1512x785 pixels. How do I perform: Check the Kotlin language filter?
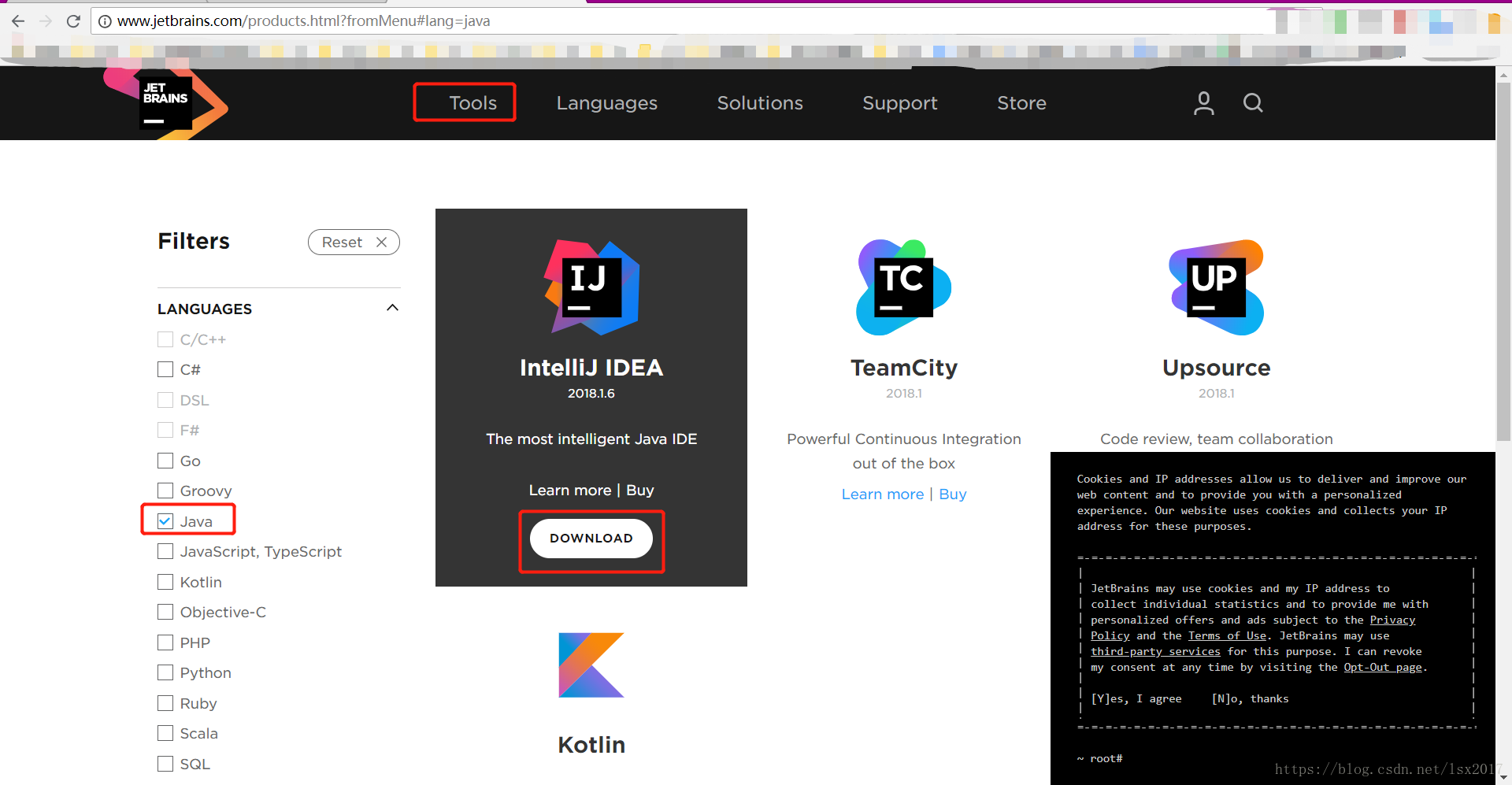165,582
